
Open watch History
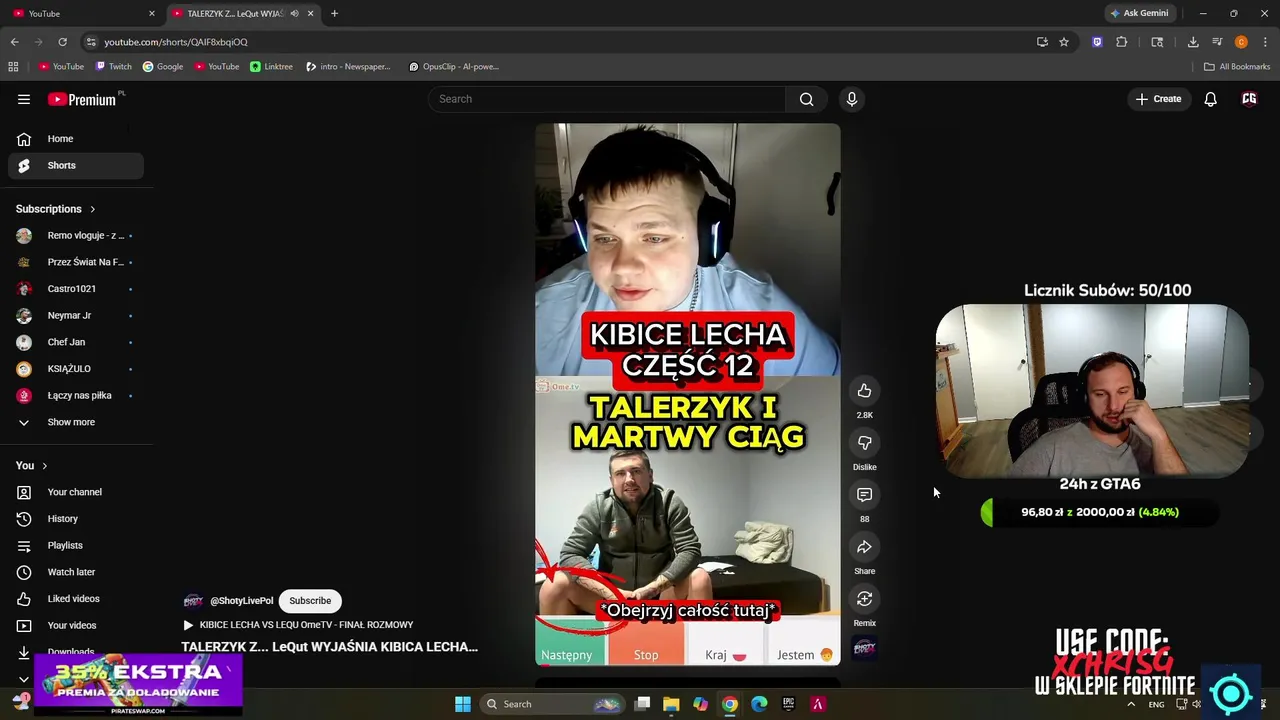(x=76, y=519)
